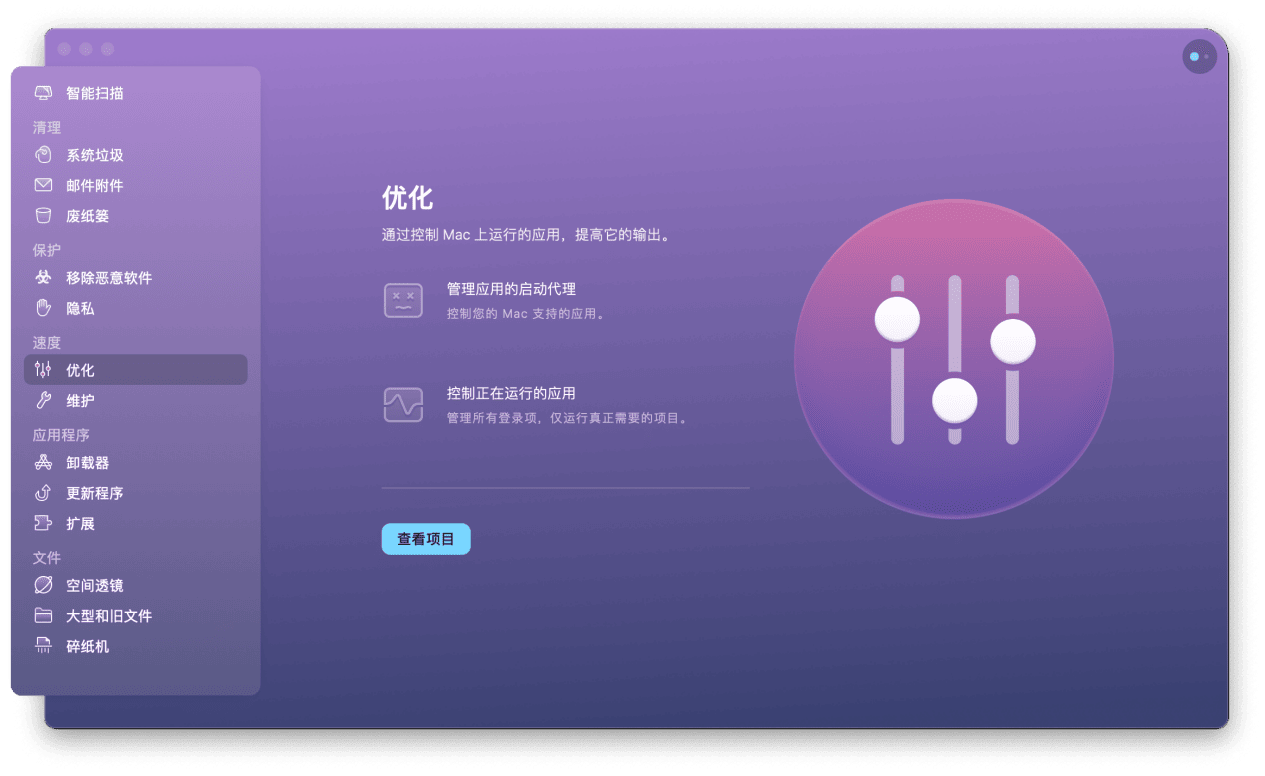Go to 更新程序 module
The width and height of the screenshot is (1265, 776).
(136, 493)
